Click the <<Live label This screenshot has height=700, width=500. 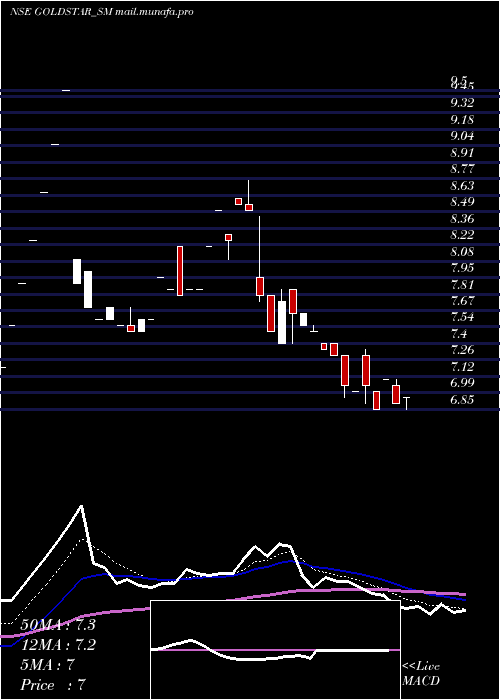point(421,667)
